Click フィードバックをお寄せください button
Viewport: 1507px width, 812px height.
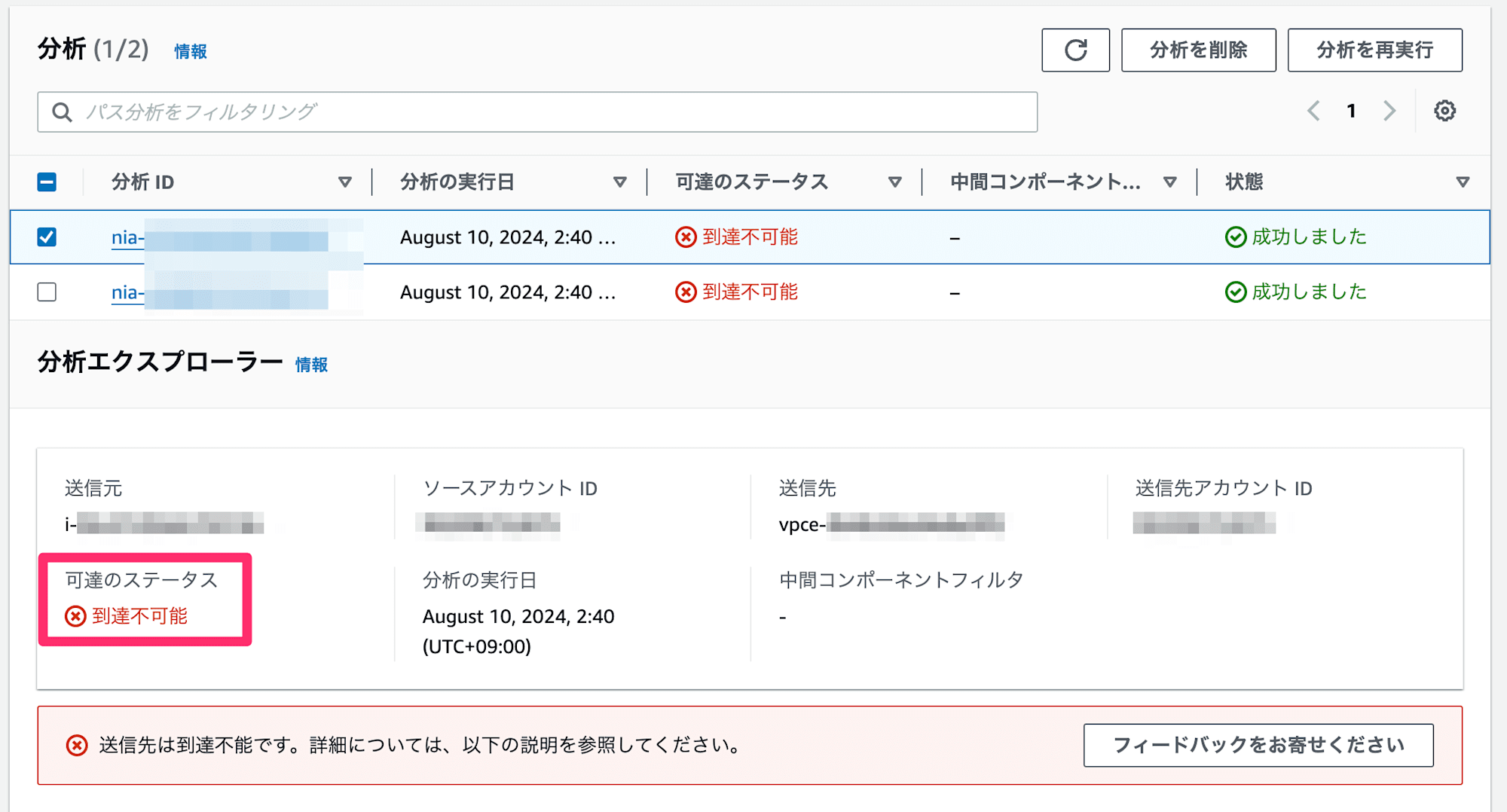1258,745
